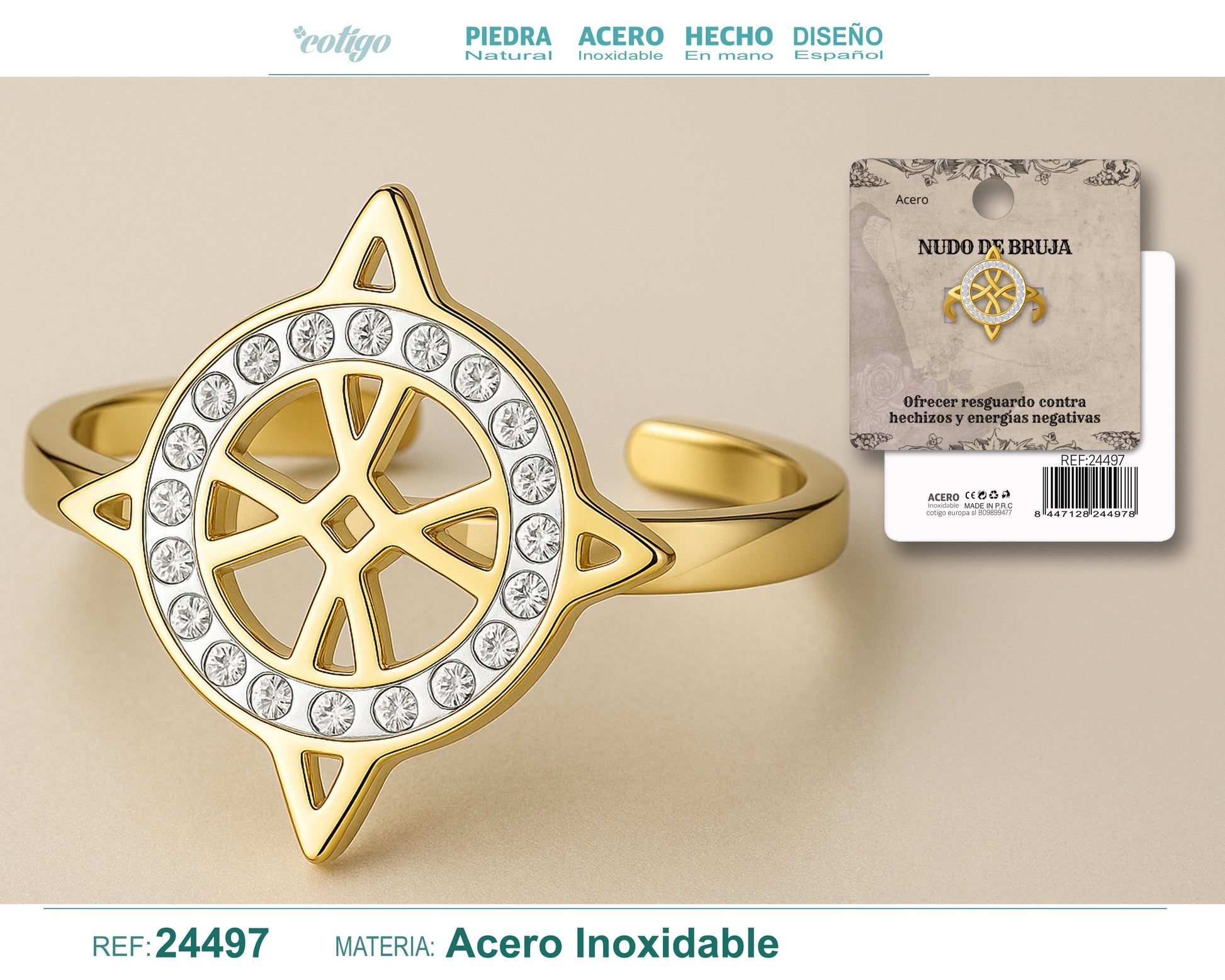The height and width of the screenshot is (980, 1225).
Task: Click the cotigo brand logo
Action: coord(342,42)
